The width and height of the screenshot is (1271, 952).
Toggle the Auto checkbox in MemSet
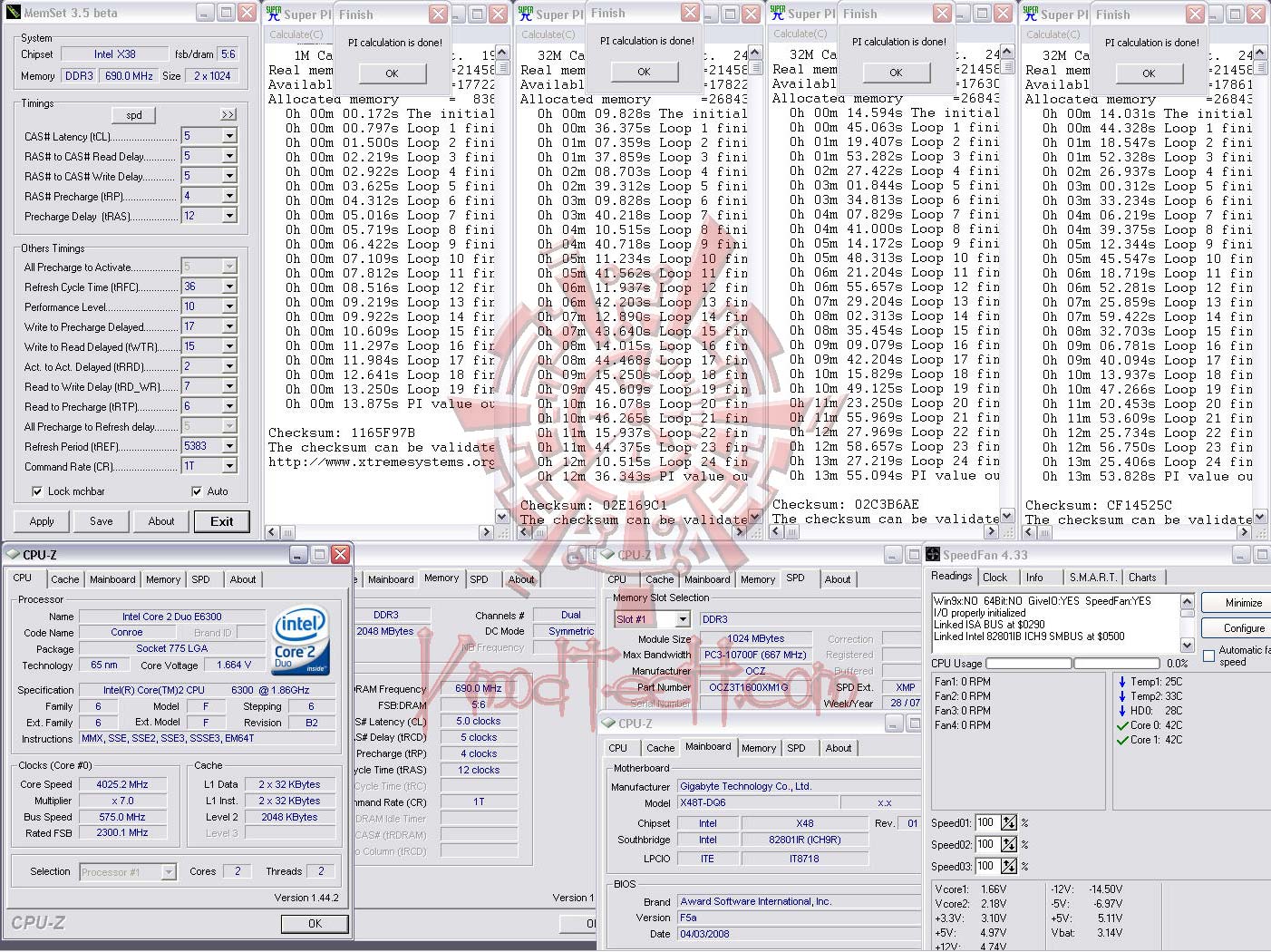[197, 491]
